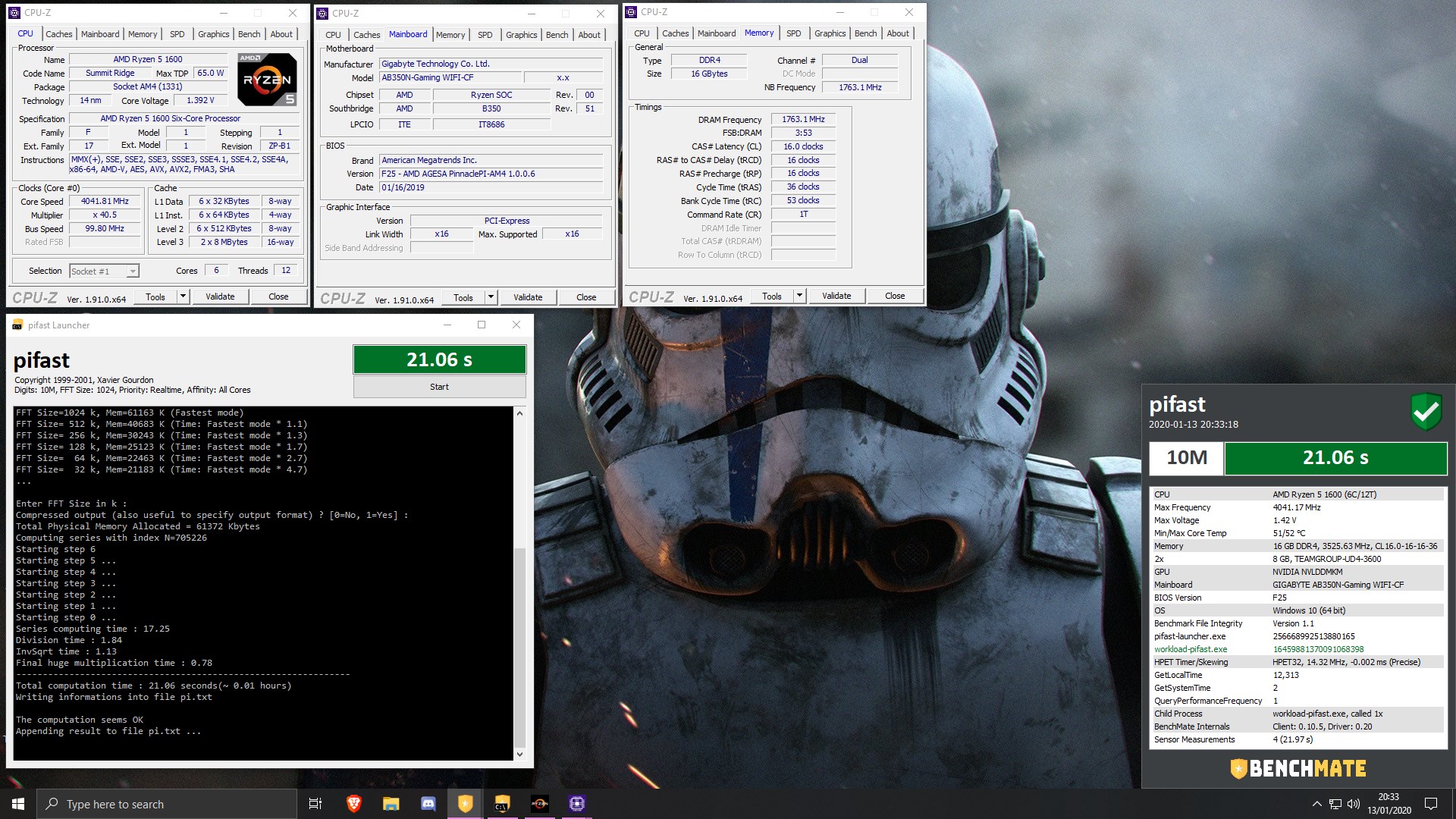Switch to CPU tab in Memory CPU-Z
Screen dimensions: 1456x819
click(x=642, y=33)
